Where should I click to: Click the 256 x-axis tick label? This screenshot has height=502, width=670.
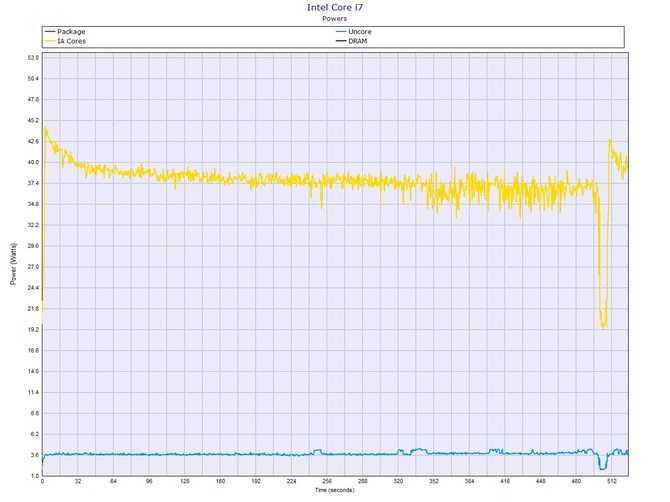click(x=327, y=481)
